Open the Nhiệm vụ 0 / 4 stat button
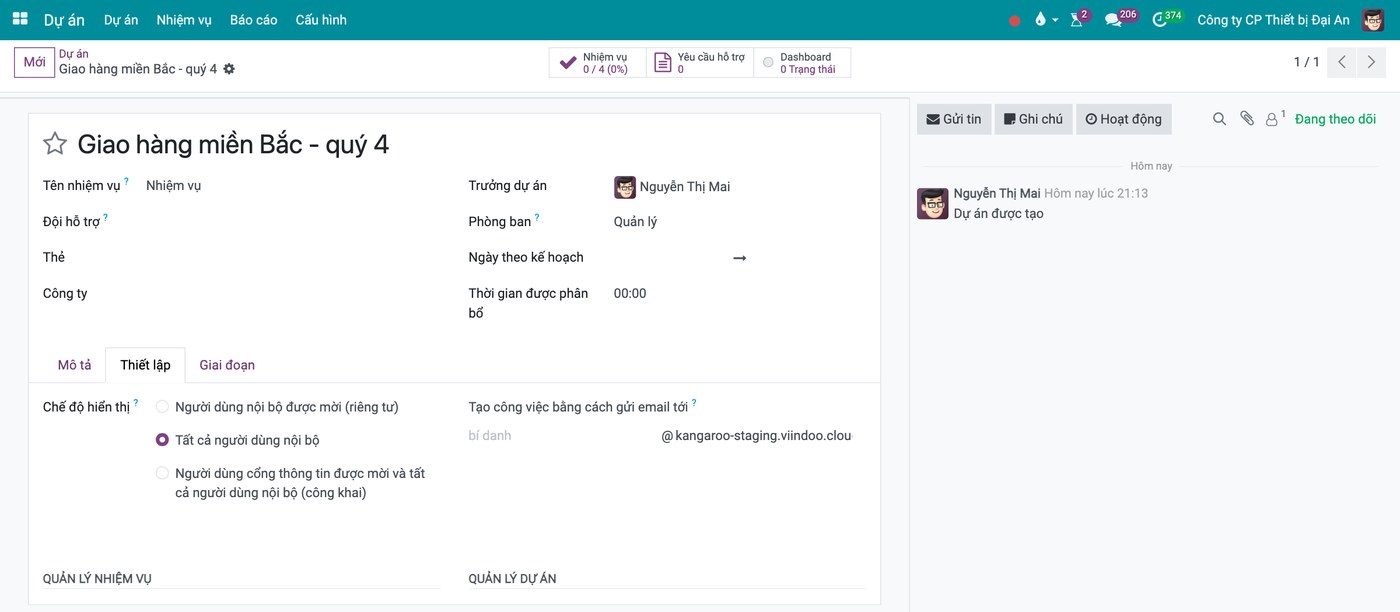The image size is (1400, 612). click(597, 63)
